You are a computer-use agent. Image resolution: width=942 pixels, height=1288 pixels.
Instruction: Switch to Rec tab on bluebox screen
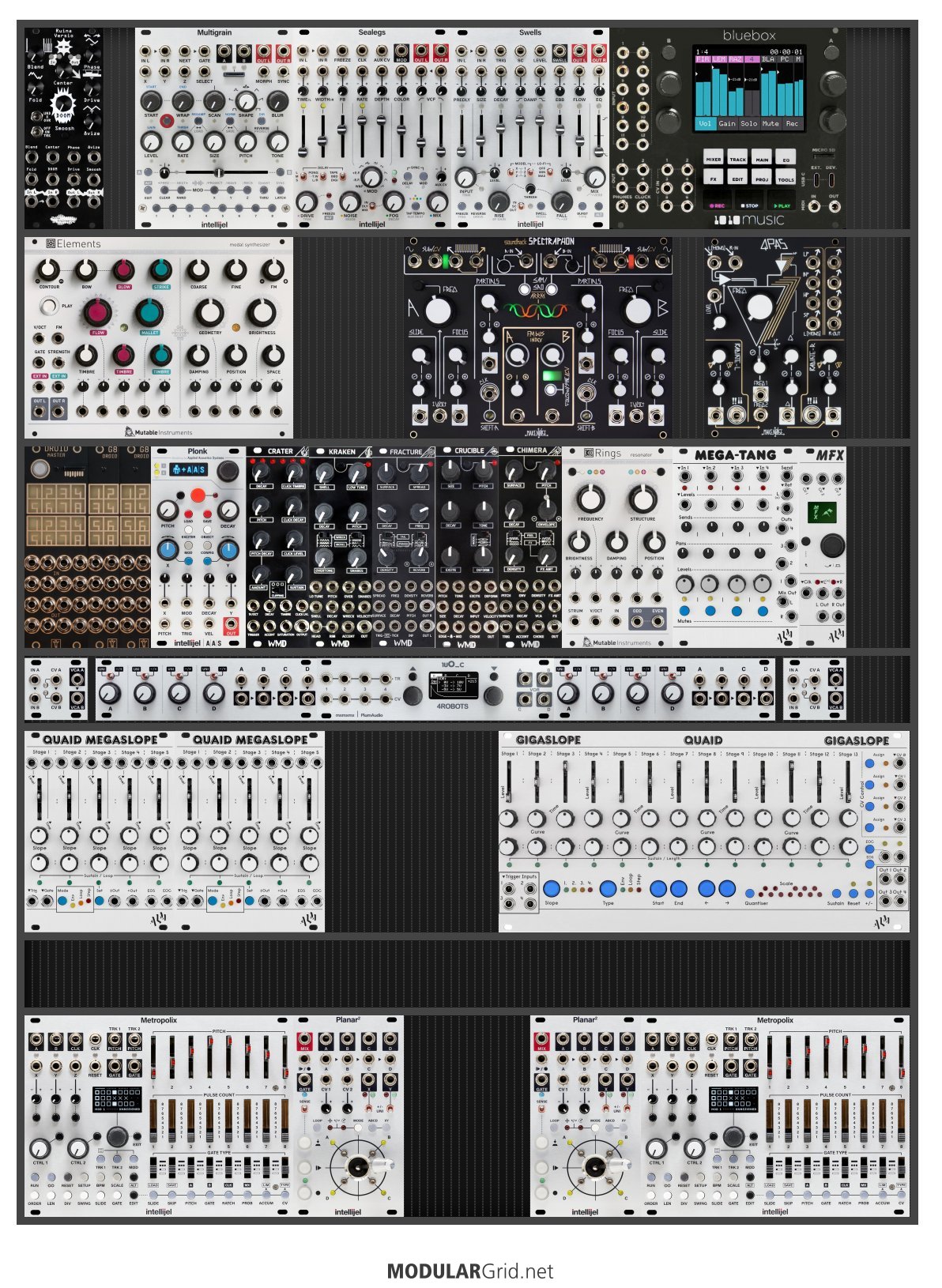(x=793, y=123)
